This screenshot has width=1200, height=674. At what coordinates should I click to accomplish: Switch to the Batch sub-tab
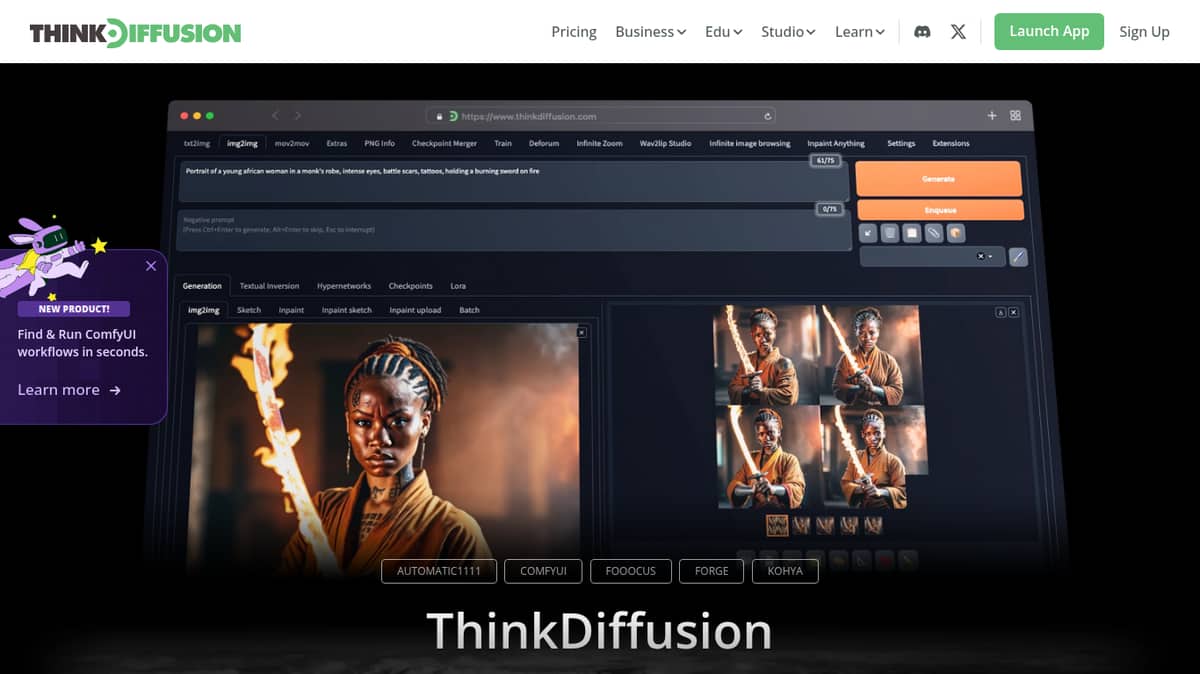point(469,310)
